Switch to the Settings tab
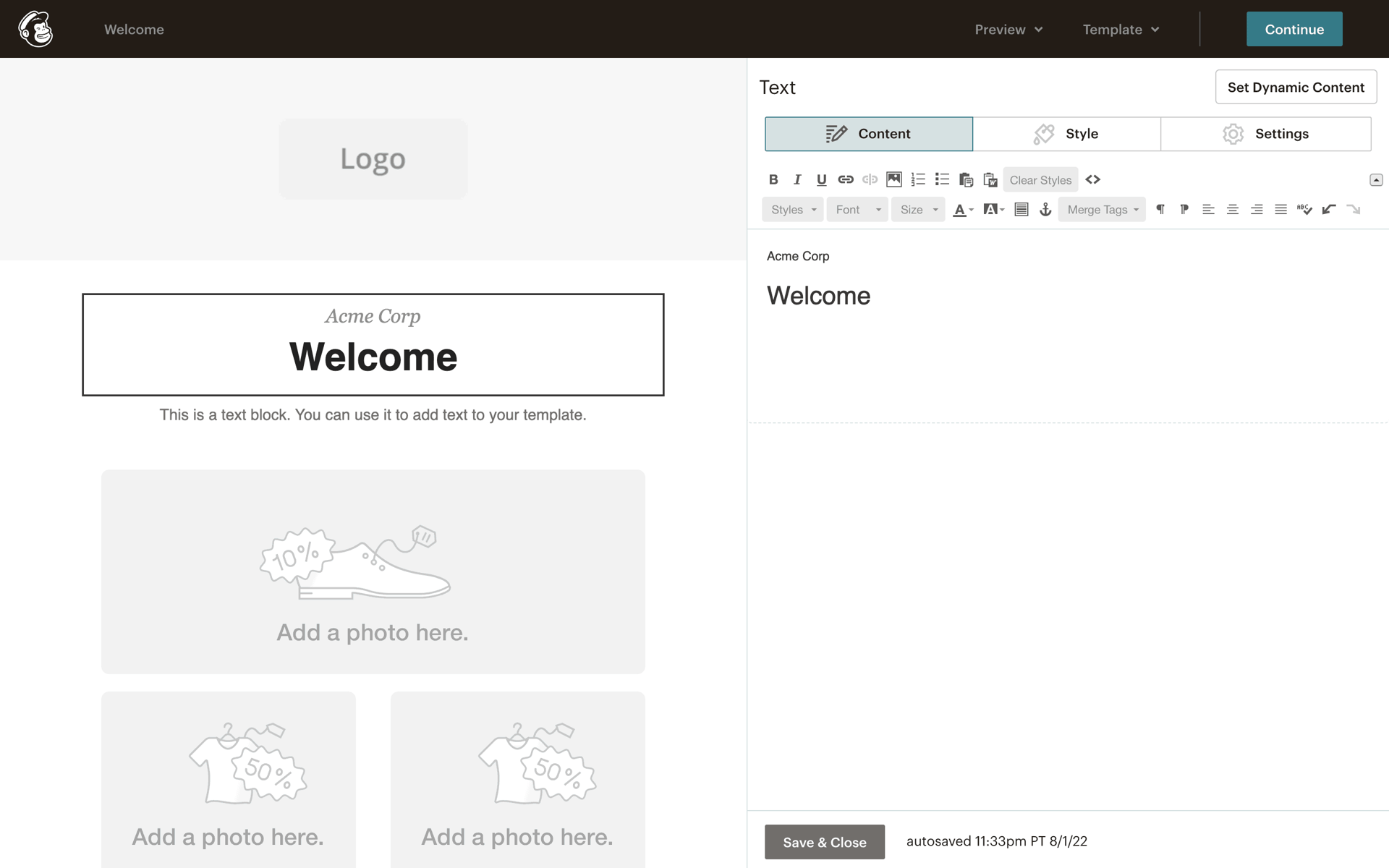This screenshot has width=1389, height=868. 1266,134
